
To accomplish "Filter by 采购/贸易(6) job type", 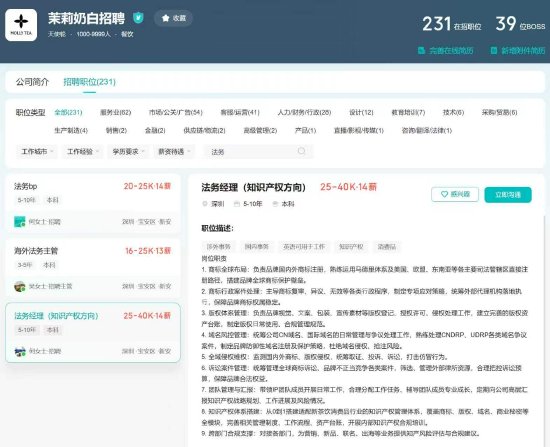I will tap(499, 112).
